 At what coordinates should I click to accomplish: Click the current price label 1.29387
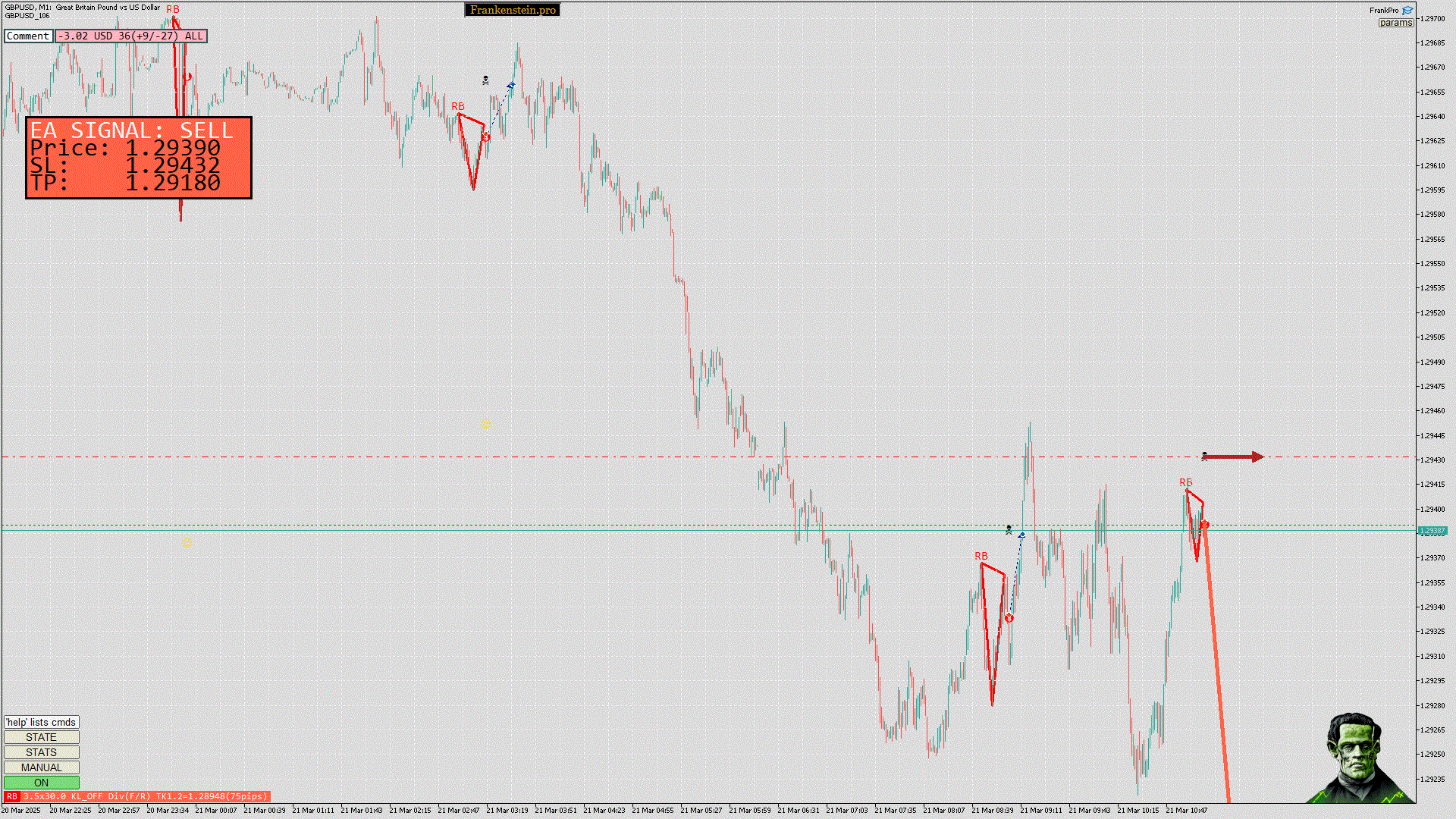click(1432, 531)
